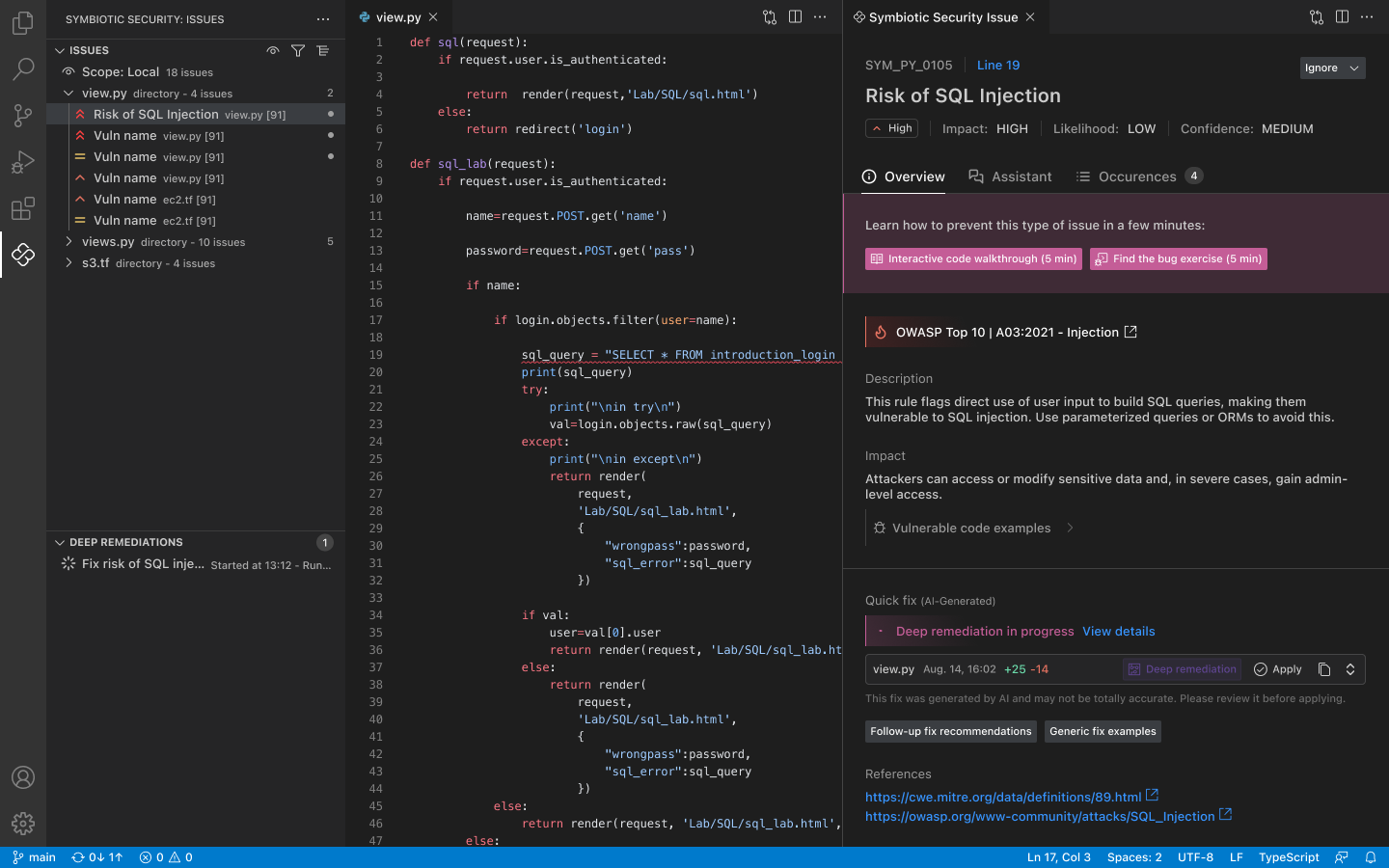Viewport: 1389px width, 868px height.
Task: Toggle the eye visibility icon in Issues
Action: (273, 50)
